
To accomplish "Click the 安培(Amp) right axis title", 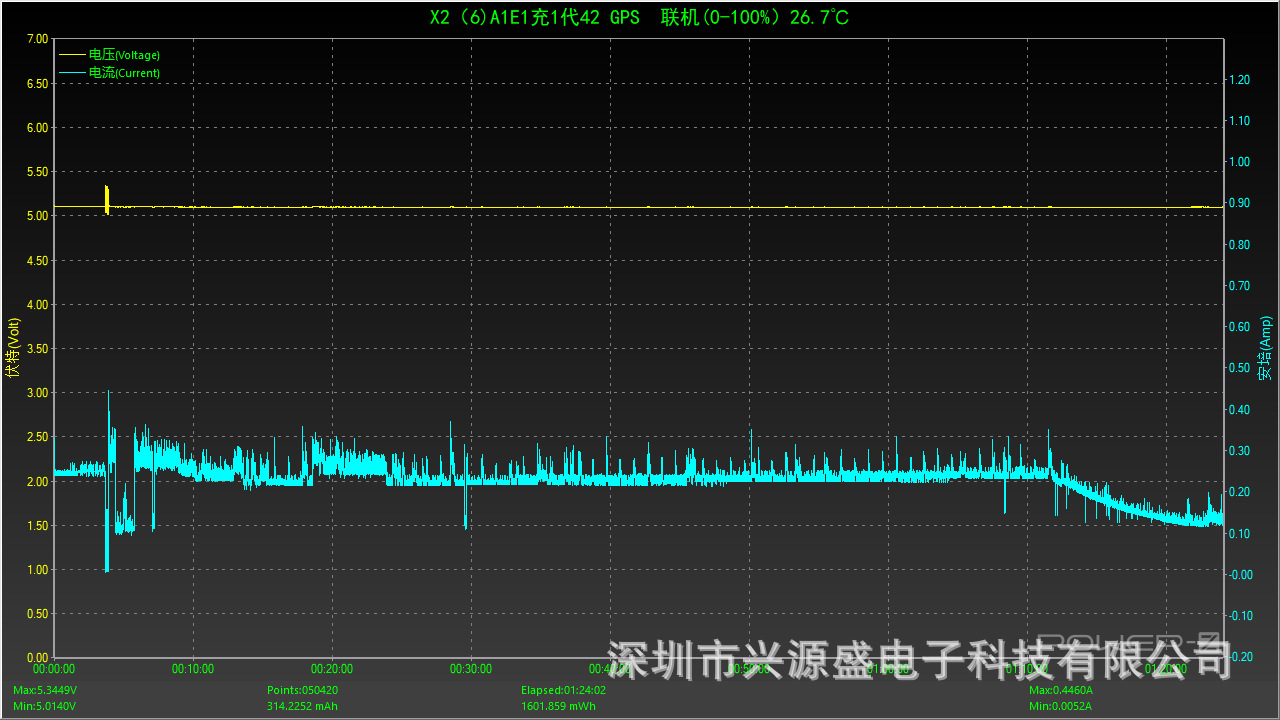I will click(x=1266, y=348).
